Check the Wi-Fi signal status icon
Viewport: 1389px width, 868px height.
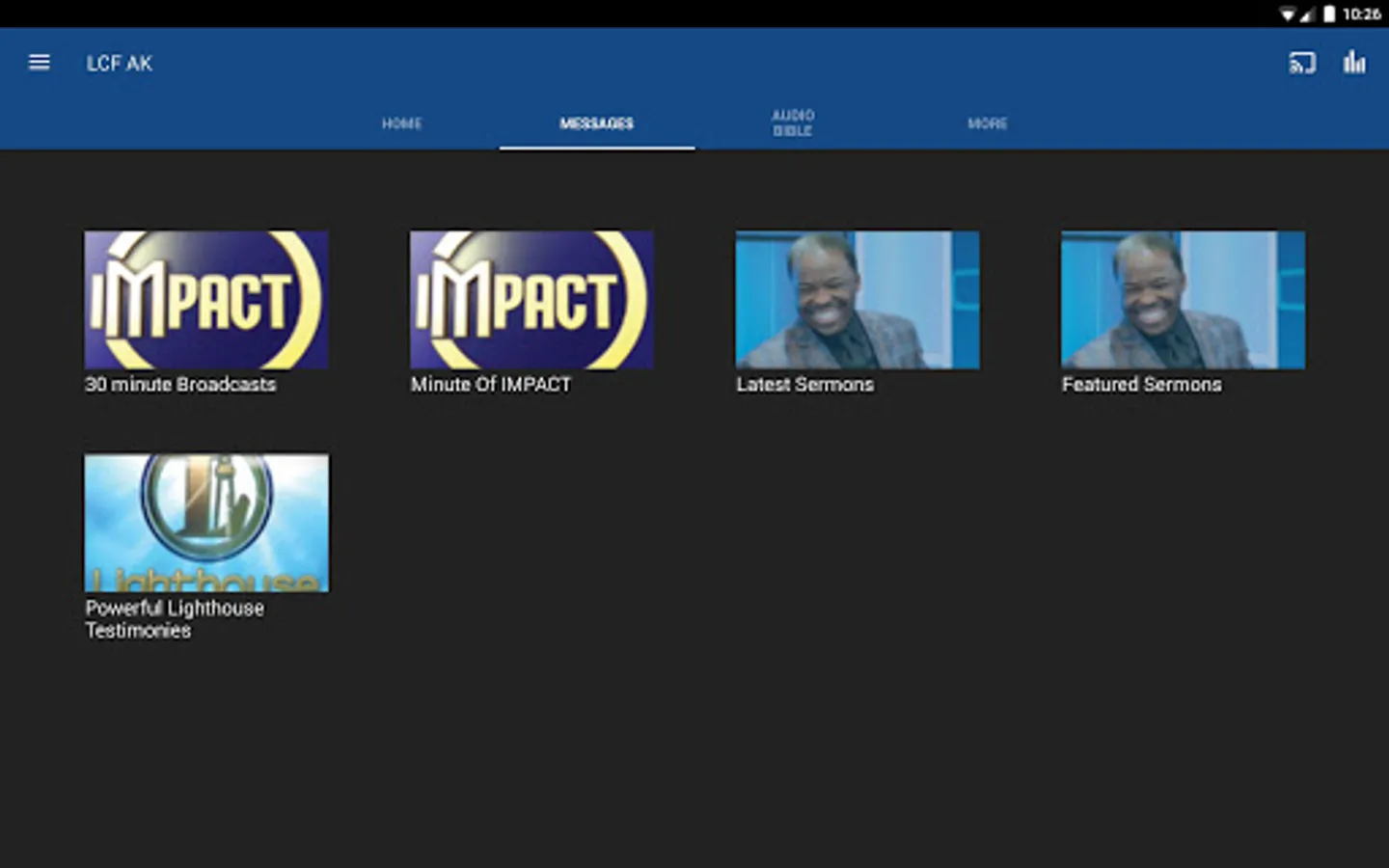click(x=1288, y=14)
